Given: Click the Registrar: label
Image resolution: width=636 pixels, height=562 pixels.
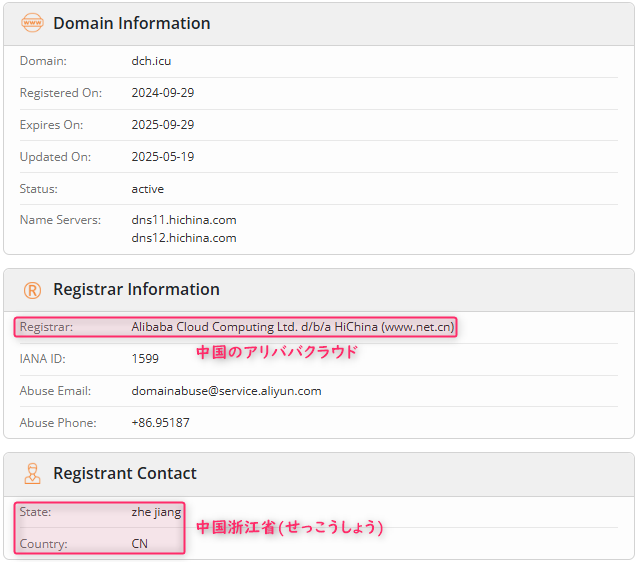Looking at the screenshot, I should point(47,327).
